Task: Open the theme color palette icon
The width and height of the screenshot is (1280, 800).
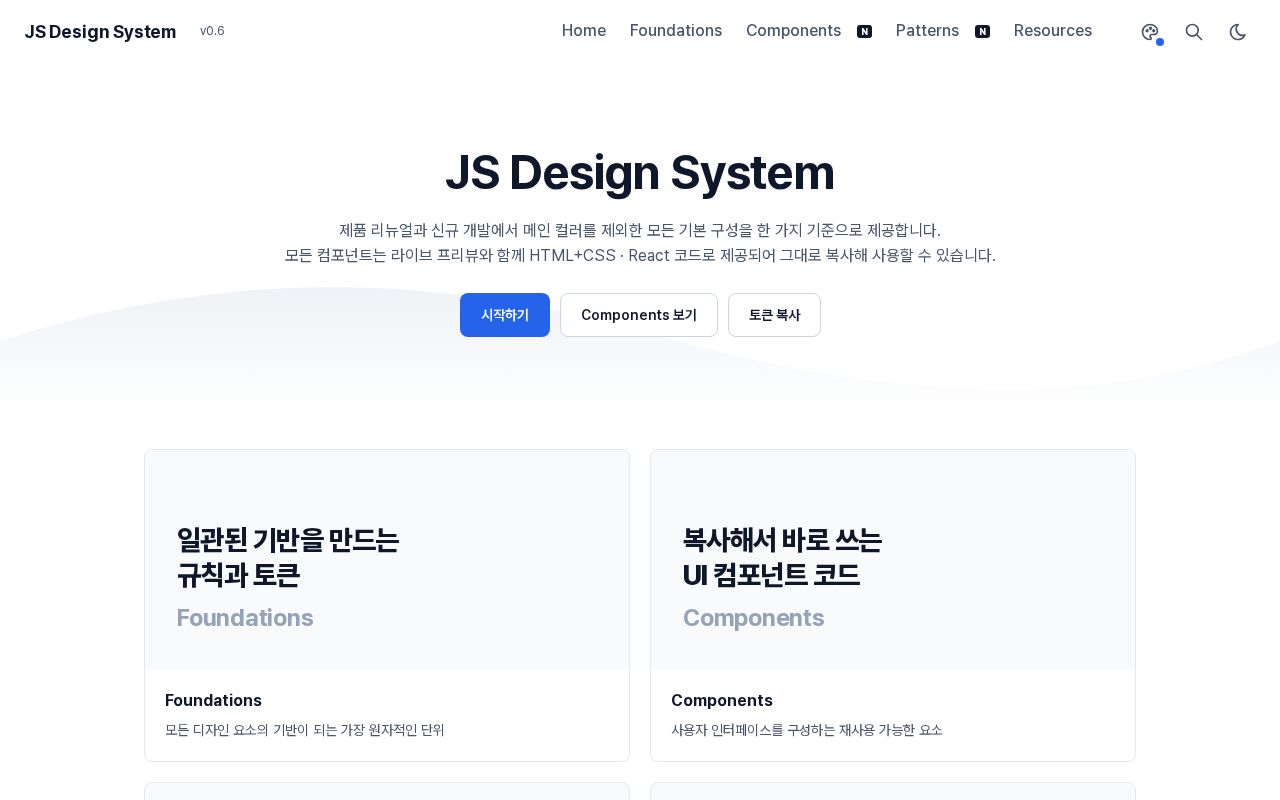Action: point(1150,32)
